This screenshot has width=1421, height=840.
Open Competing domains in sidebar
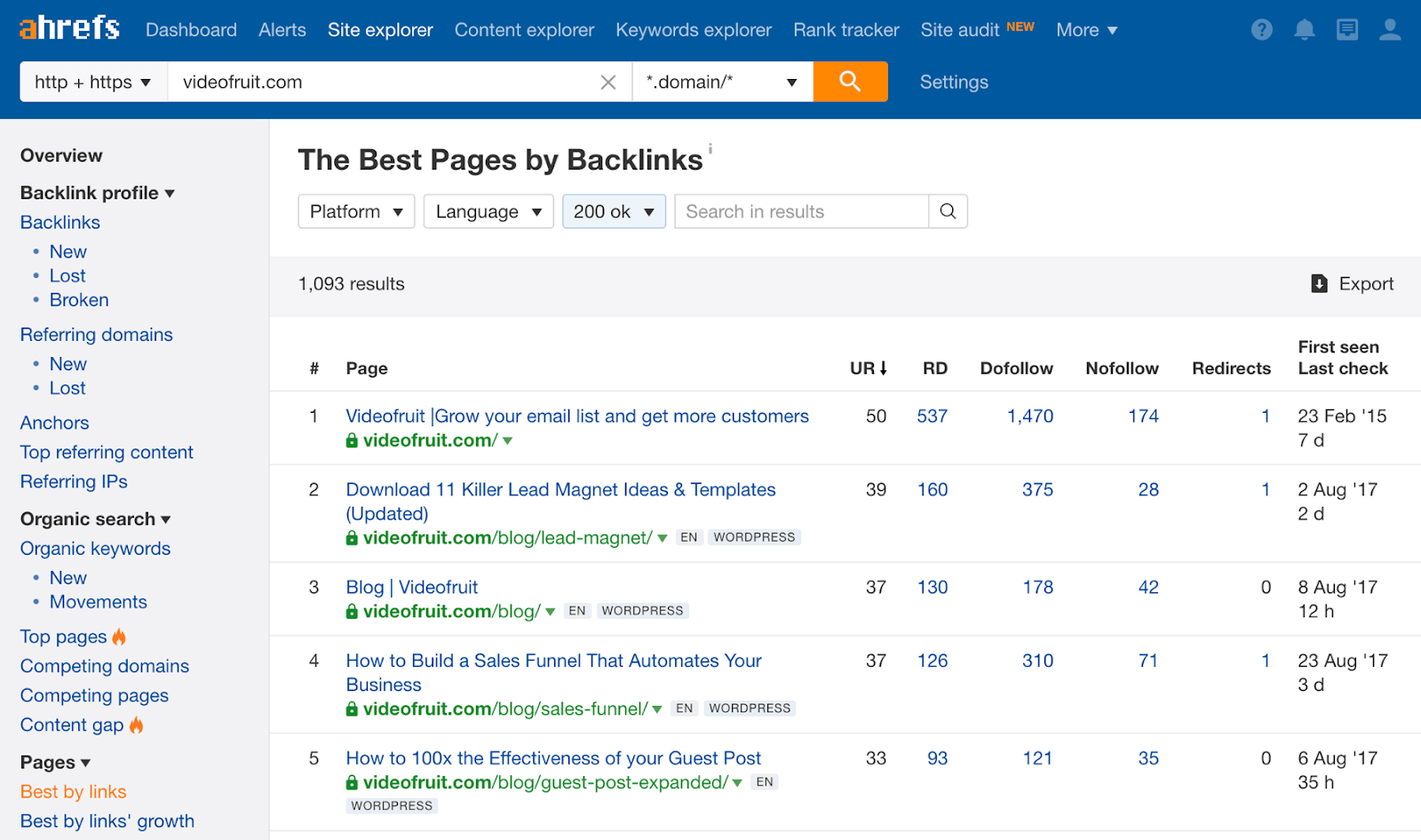coord(105,666)
